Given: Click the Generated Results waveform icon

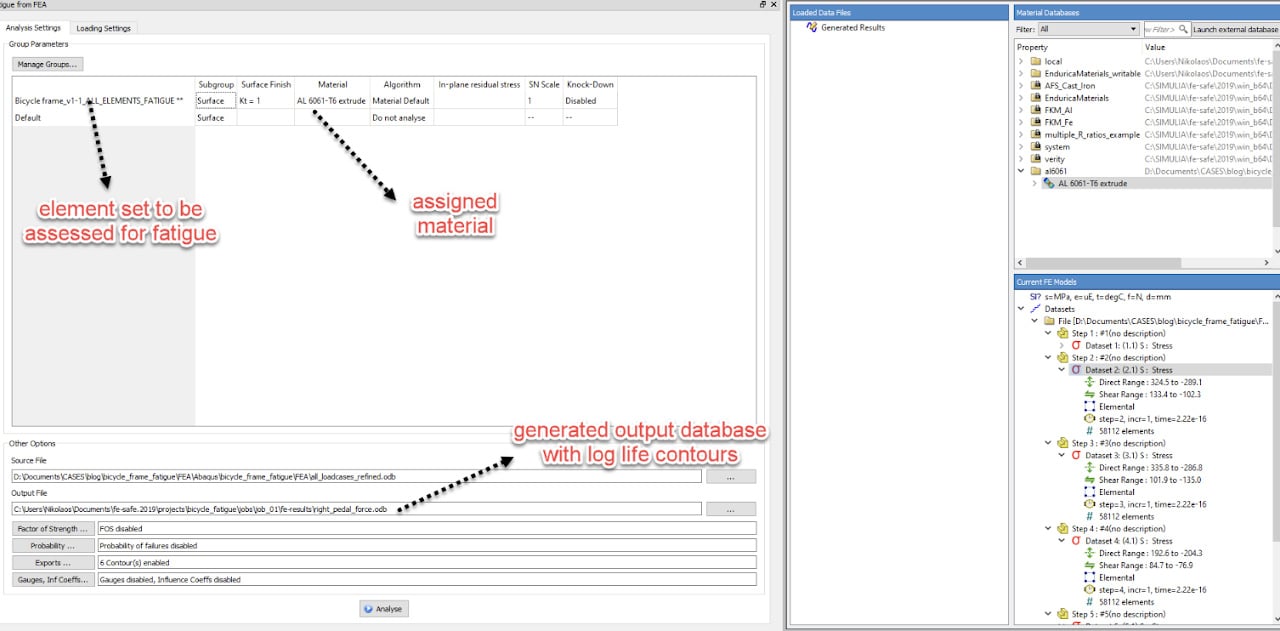Looking at the screenshot, I should [811, 28].
